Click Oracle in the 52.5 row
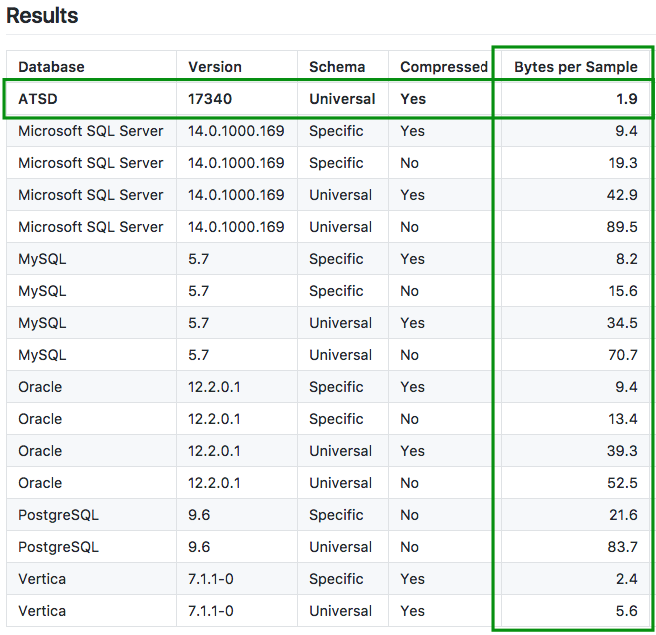The image size is (656, 635). click(x=40, y=483)
